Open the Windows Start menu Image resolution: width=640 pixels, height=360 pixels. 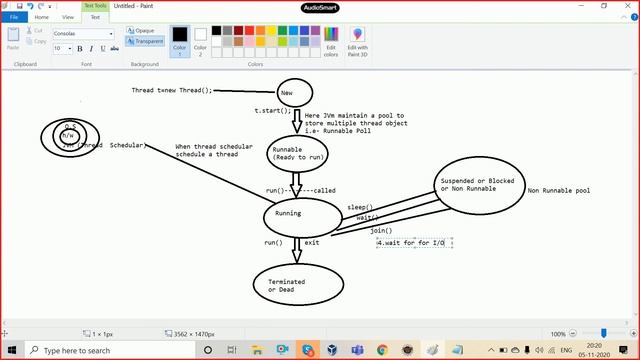(12, 350)
